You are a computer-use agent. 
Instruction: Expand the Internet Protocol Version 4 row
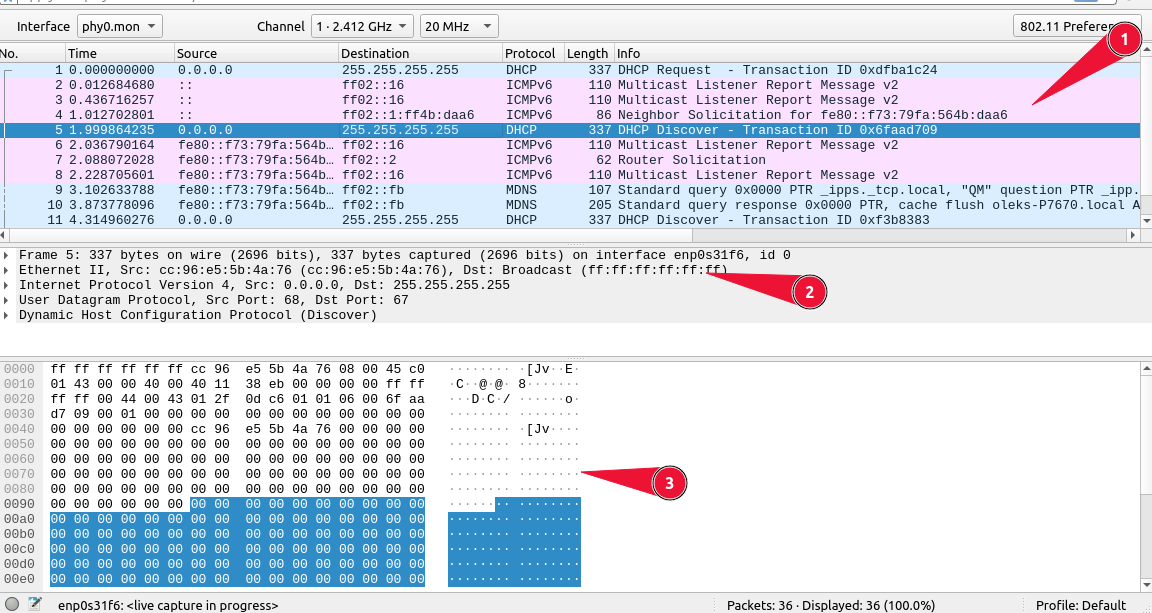(8, 285)
